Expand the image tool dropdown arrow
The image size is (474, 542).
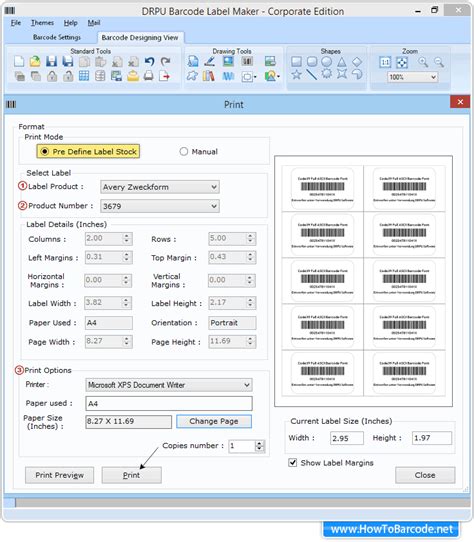click(x=278, y=76)
